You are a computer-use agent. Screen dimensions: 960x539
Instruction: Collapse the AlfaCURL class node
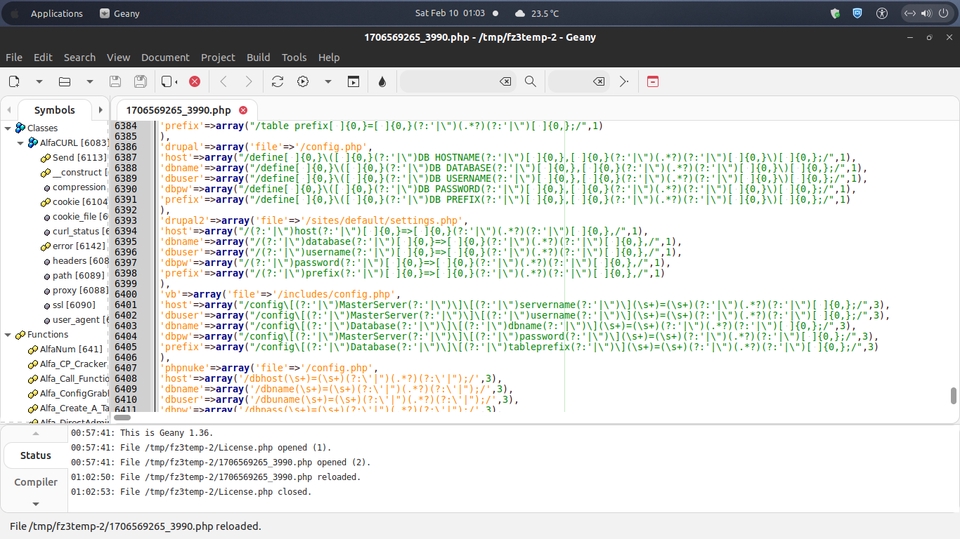coord(20,143)
